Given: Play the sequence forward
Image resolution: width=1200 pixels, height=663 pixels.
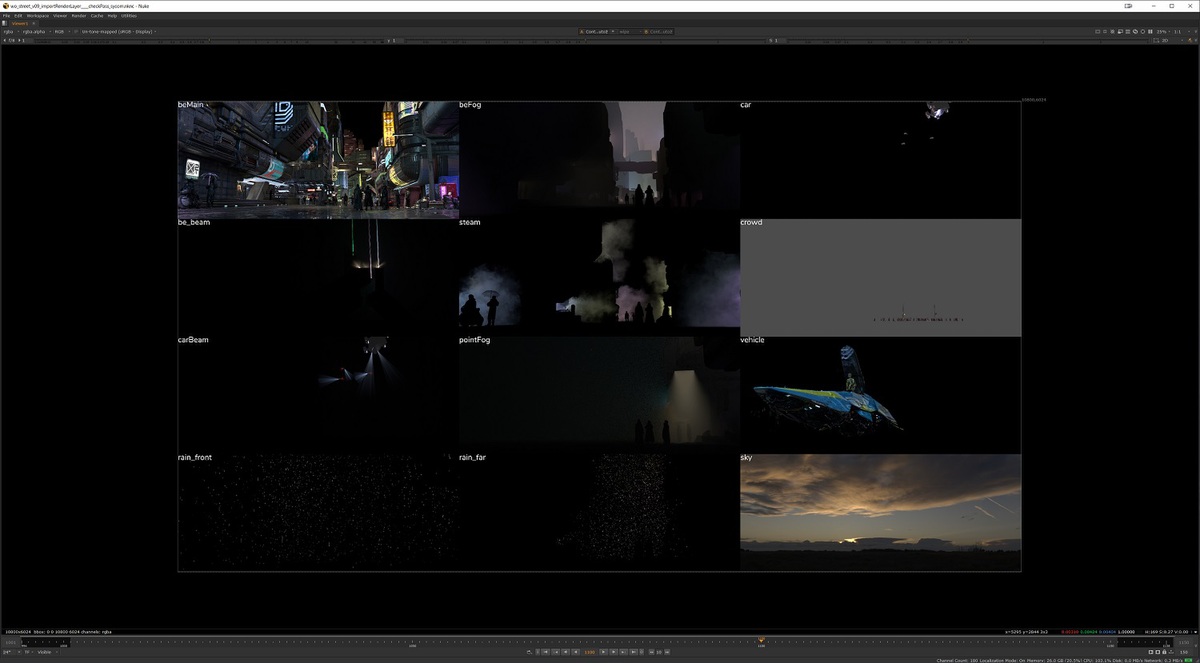Looking at the screenshot, I should 602,652.
